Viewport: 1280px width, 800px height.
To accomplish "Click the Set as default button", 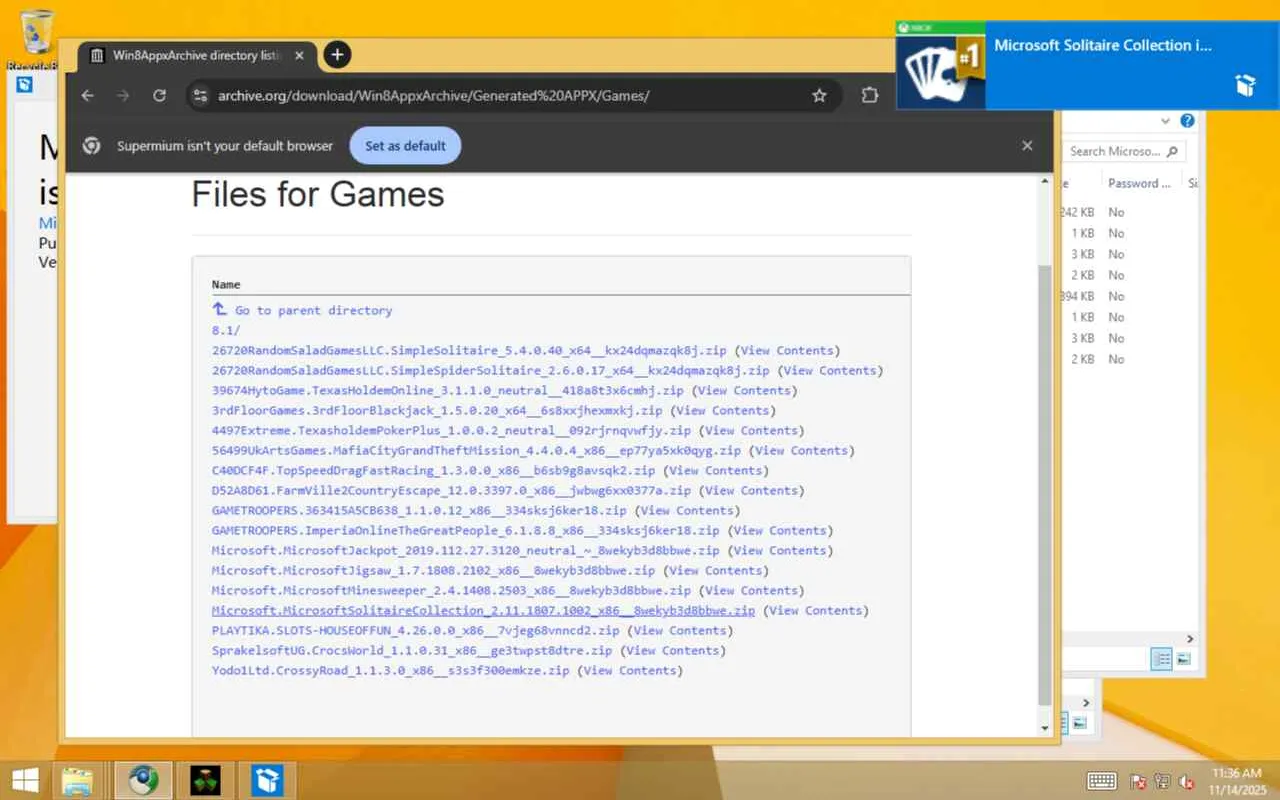I will click(x=405, y=145).
